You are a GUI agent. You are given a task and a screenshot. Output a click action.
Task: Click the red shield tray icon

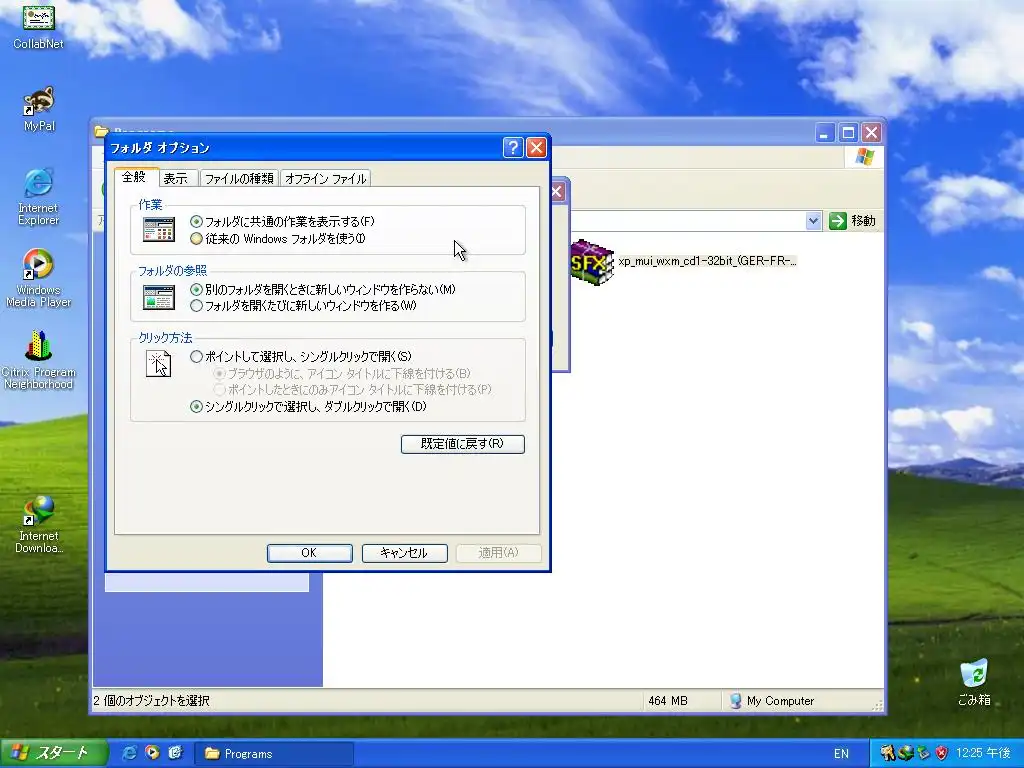coord(941,753)
